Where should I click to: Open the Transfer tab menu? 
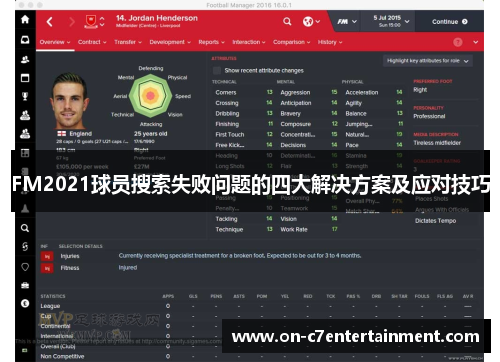[x=128, y=42]
